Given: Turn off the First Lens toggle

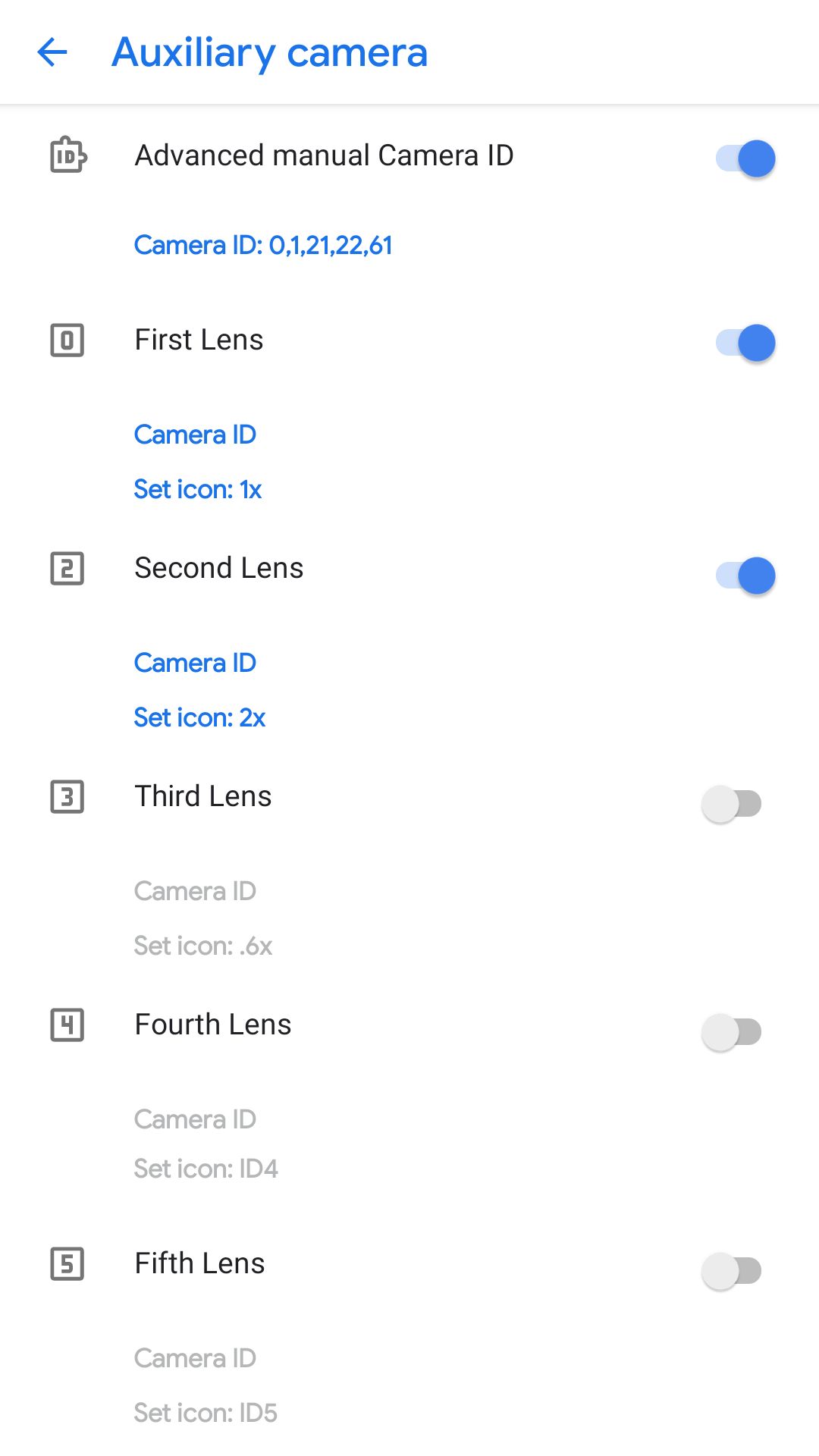Looking at the screenshot, I should pos(745,343).
